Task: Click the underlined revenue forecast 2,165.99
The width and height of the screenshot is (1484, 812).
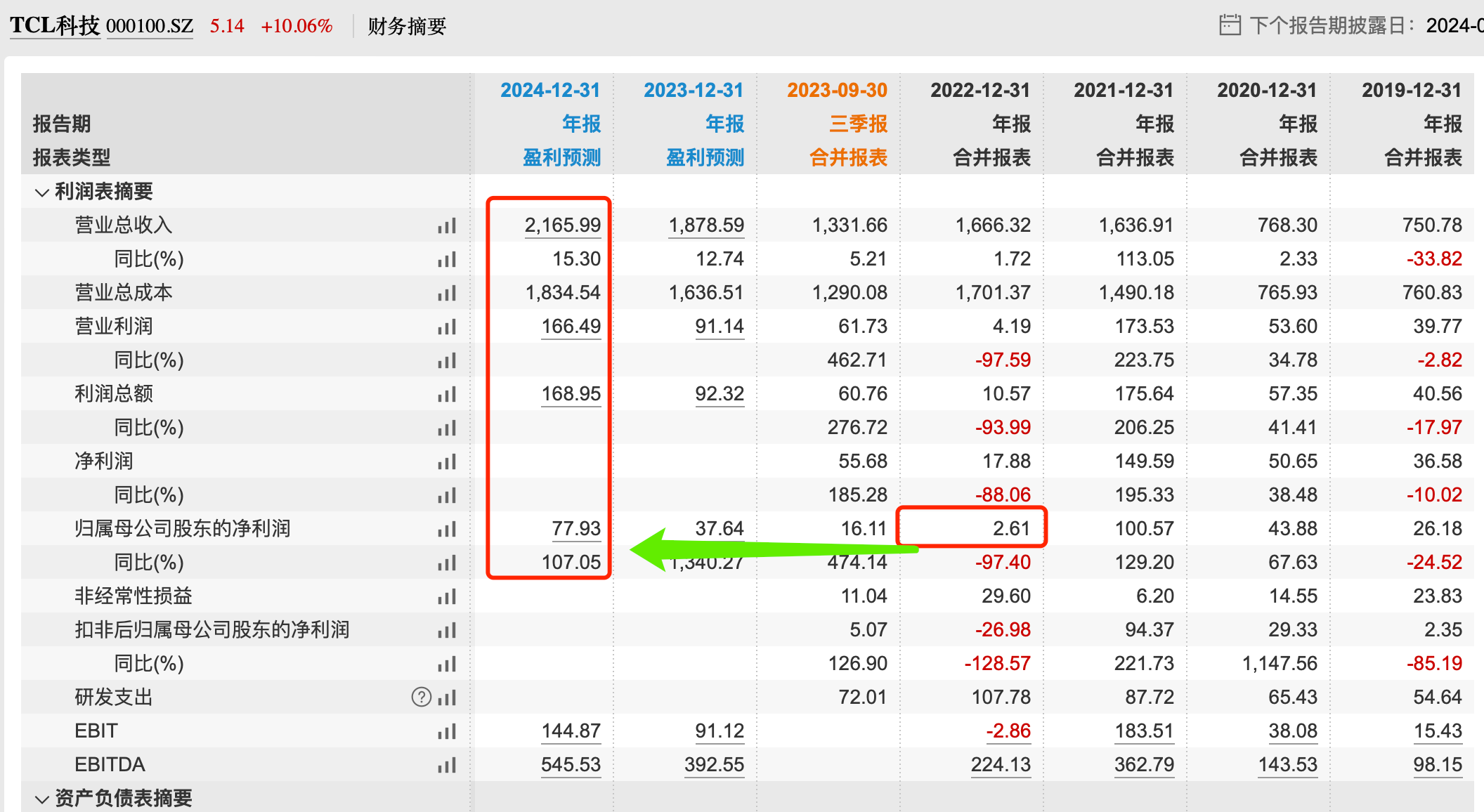Action: tap(563, 225)
